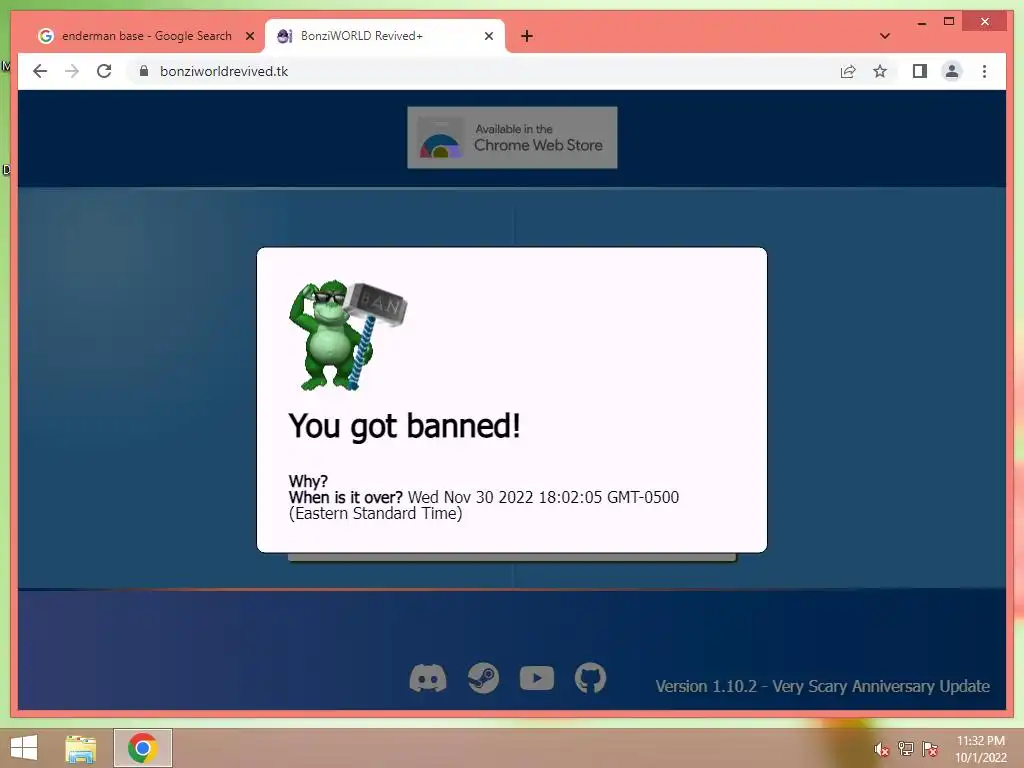
Task: Open the Action Center flag icon
Action: [930, 748]
